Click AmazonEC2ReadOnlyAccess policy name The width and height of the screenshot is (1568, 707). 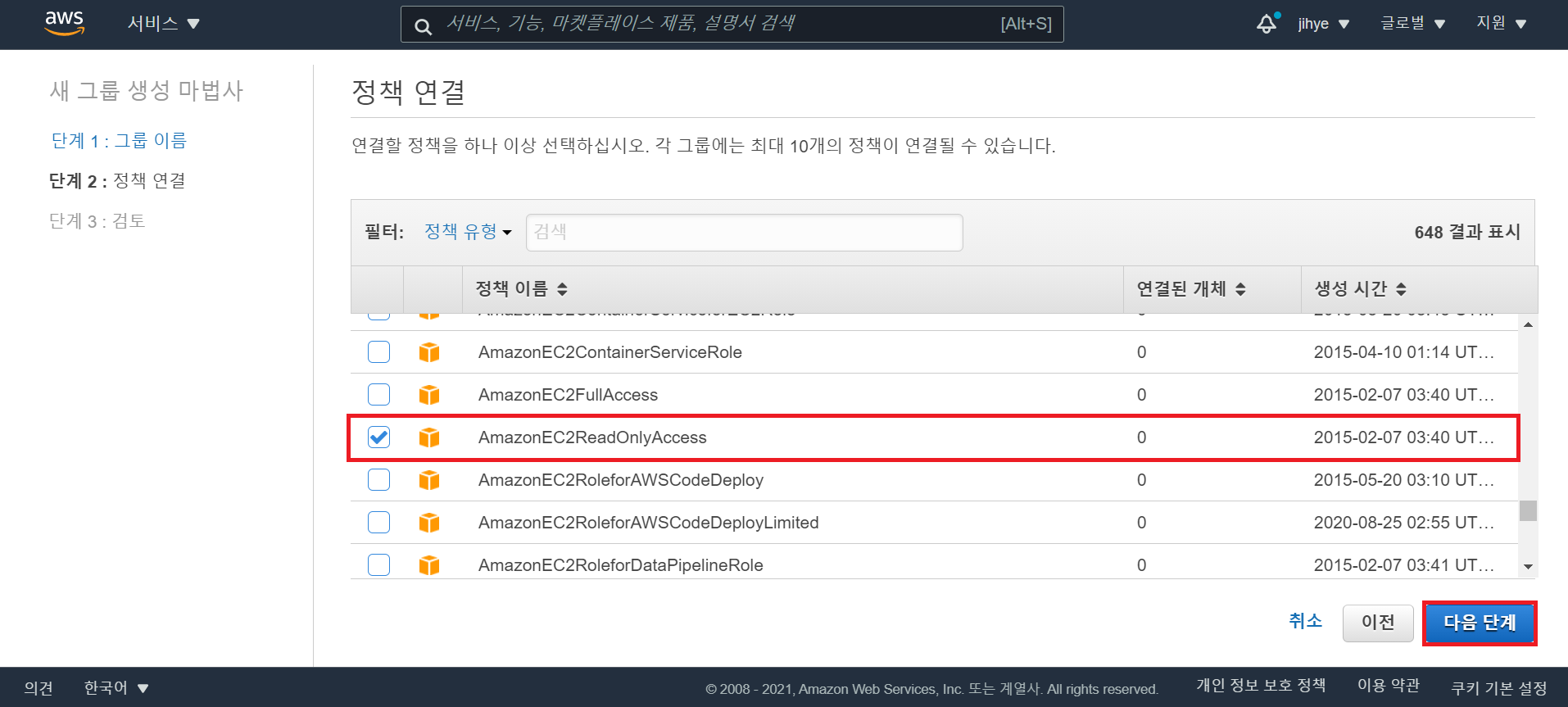click(x=592, y=437)
